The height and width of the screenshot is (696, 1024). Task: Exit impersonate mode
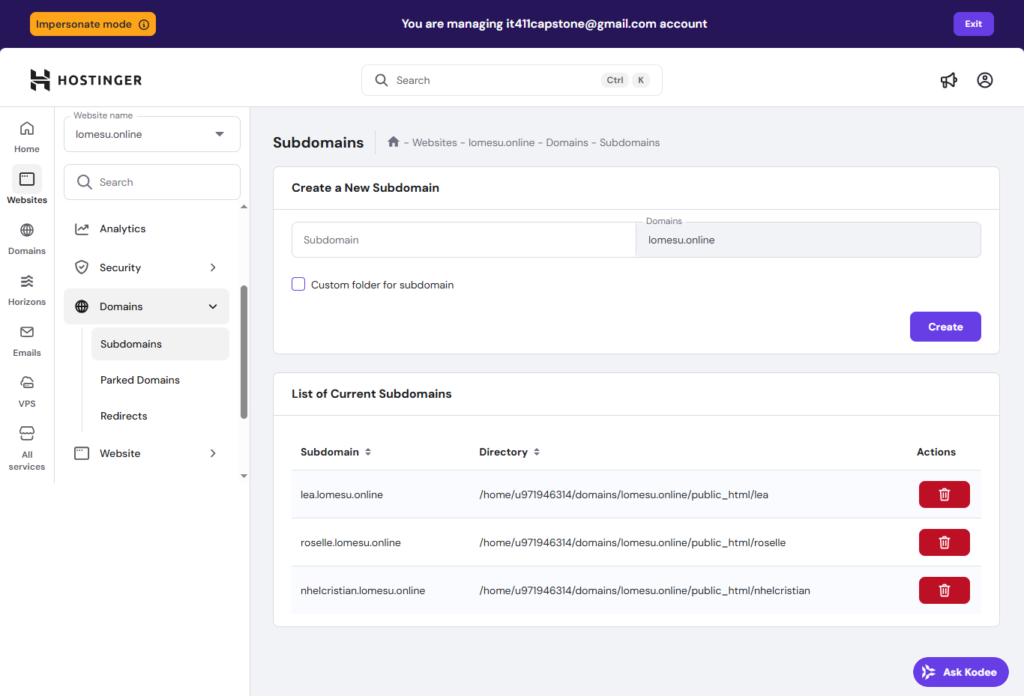point(973,24)
